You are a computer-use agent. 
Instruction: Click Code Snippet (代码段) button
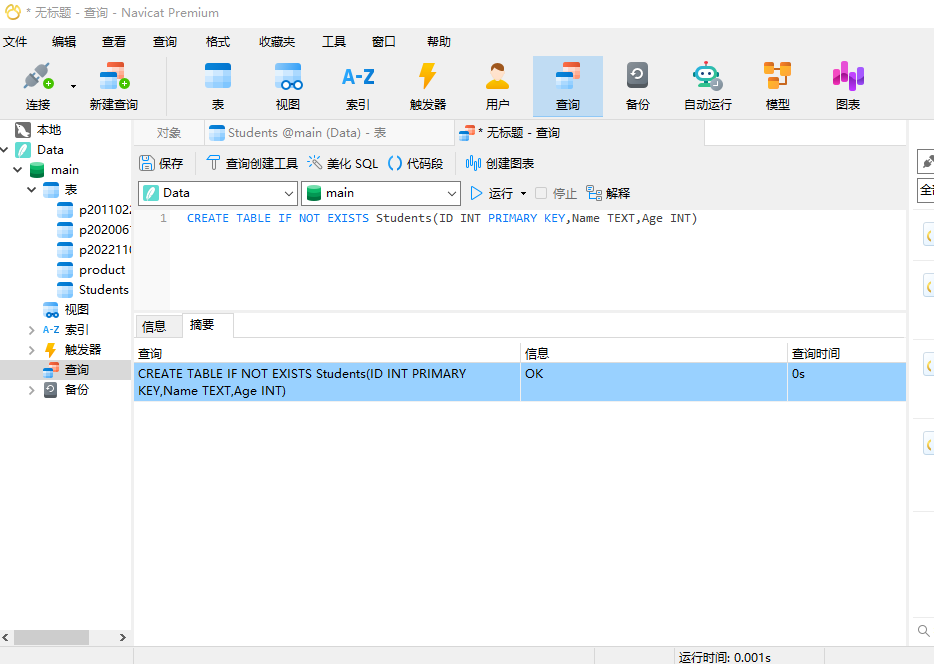coord(416,163)
